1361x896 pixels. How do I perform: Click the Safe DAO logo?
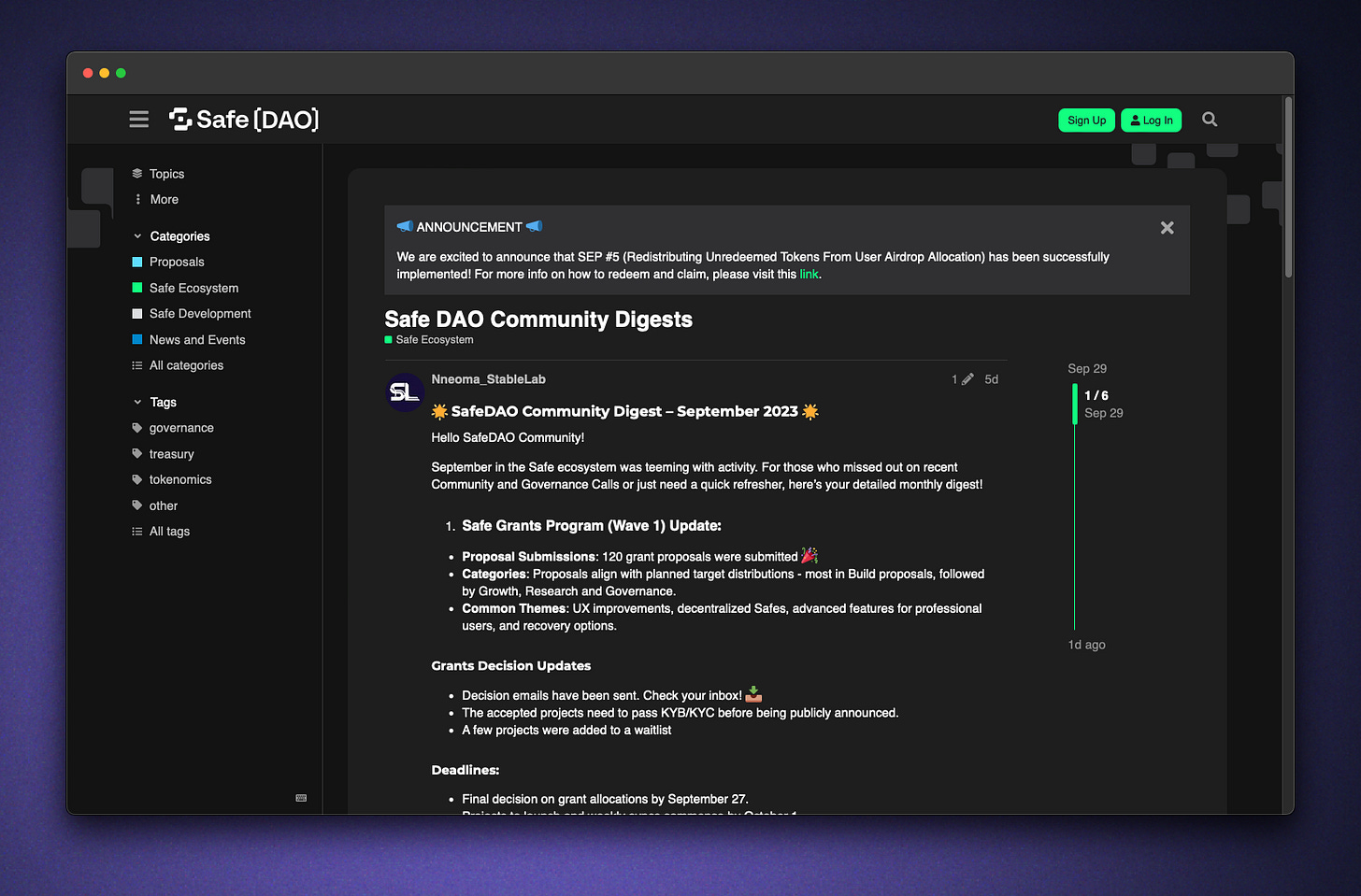(244, 120)
